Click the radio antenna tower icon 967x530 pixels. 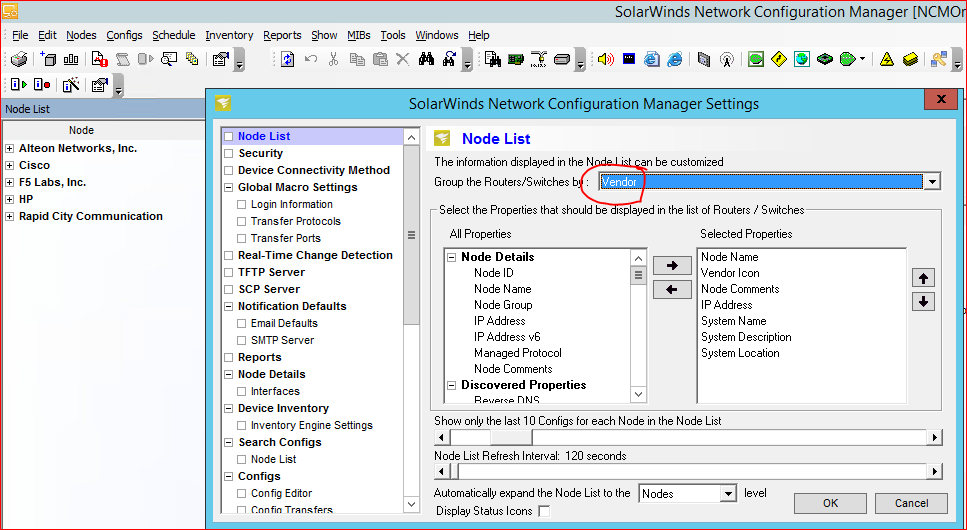(x=727, y=59)
